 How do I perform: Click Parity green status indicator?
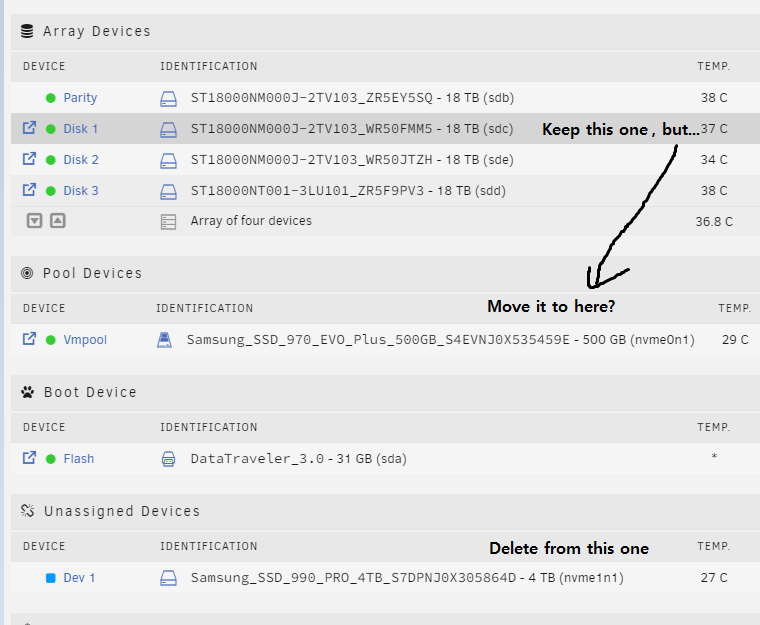(x=50, y=98)
